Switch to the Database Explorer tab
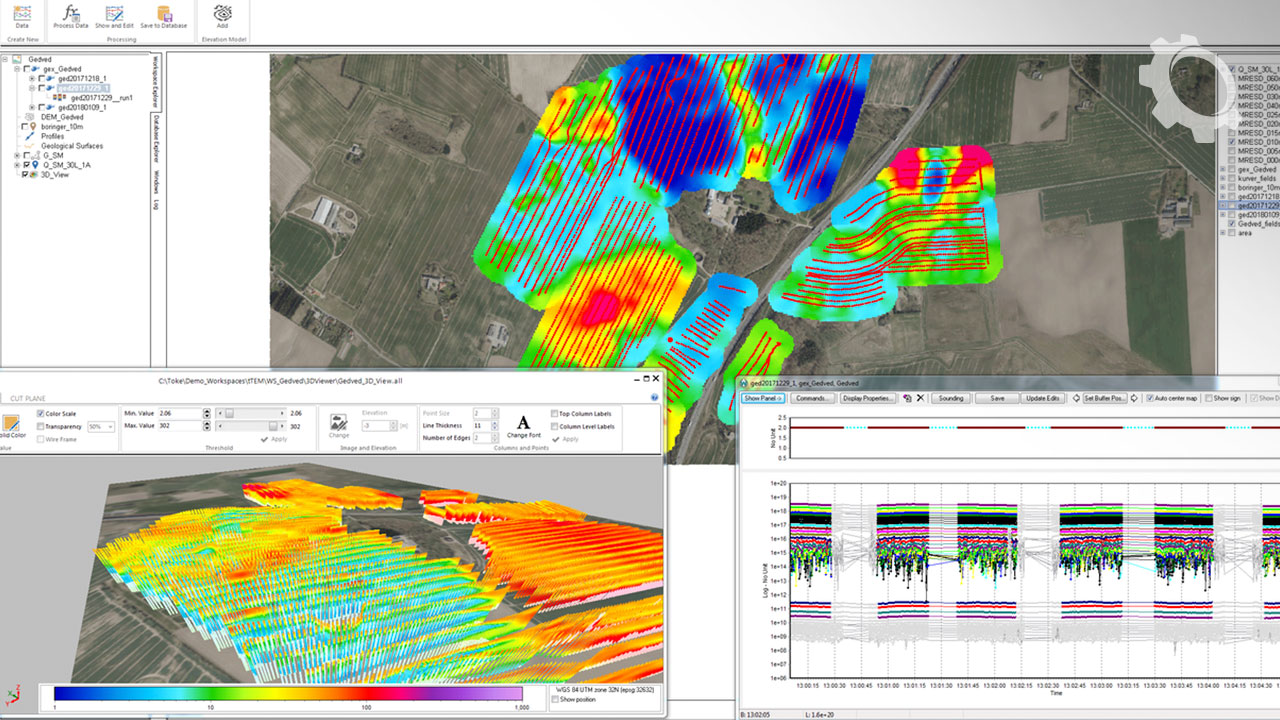Screen dimensions: 1280x720 [x=156, y=139]
